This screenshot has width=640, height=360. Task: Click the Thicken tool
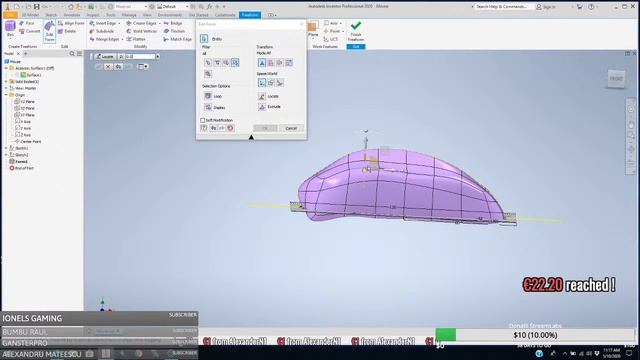[174, 31]
